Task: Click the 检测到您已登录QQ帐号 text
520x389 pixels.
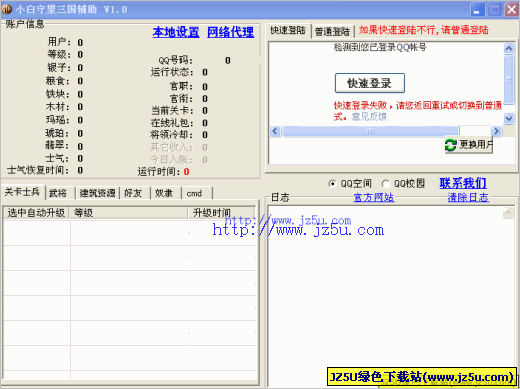Action: [x=380, y=47]
